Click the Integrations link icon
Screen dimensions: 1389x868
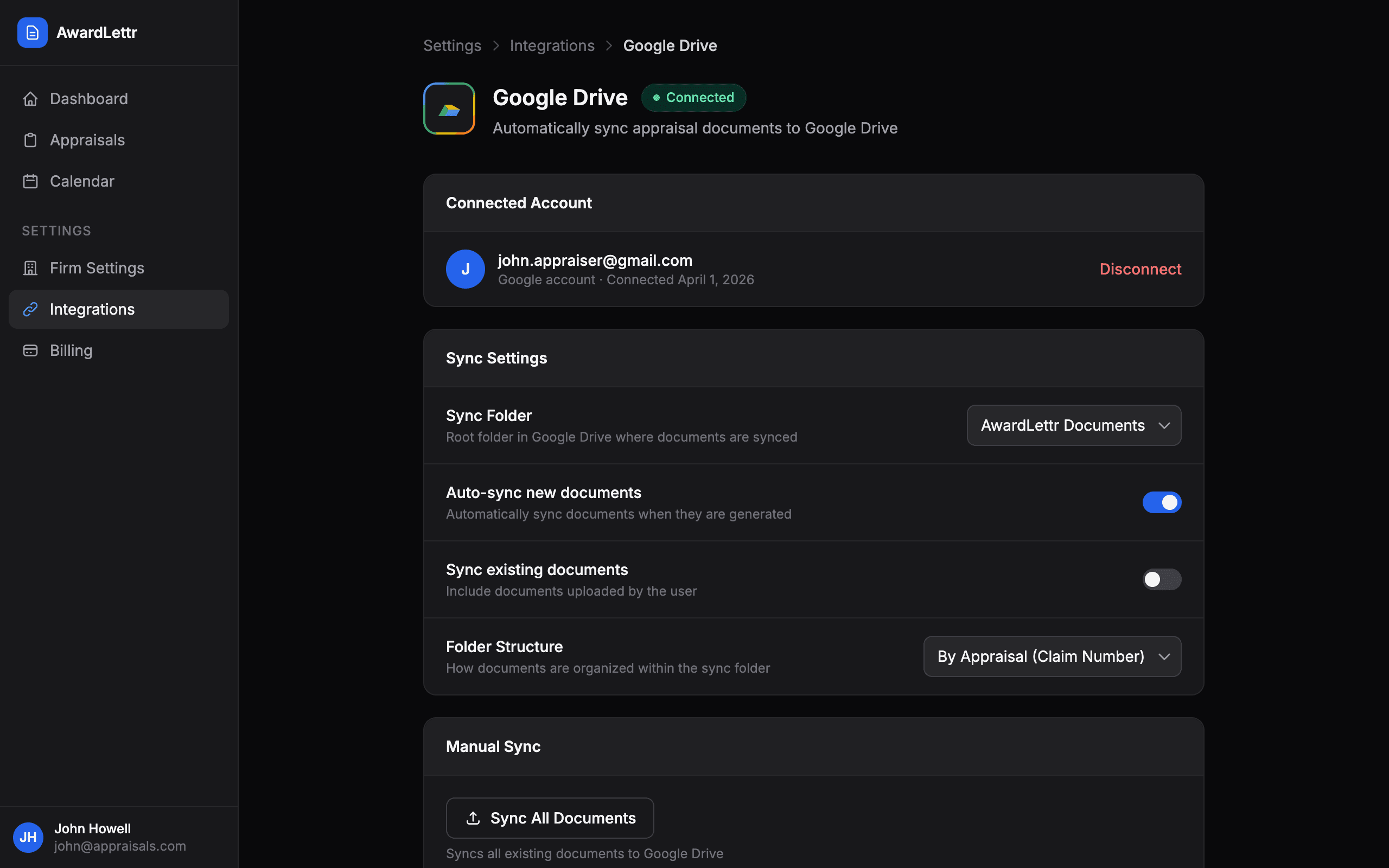(x=30, y=309)
